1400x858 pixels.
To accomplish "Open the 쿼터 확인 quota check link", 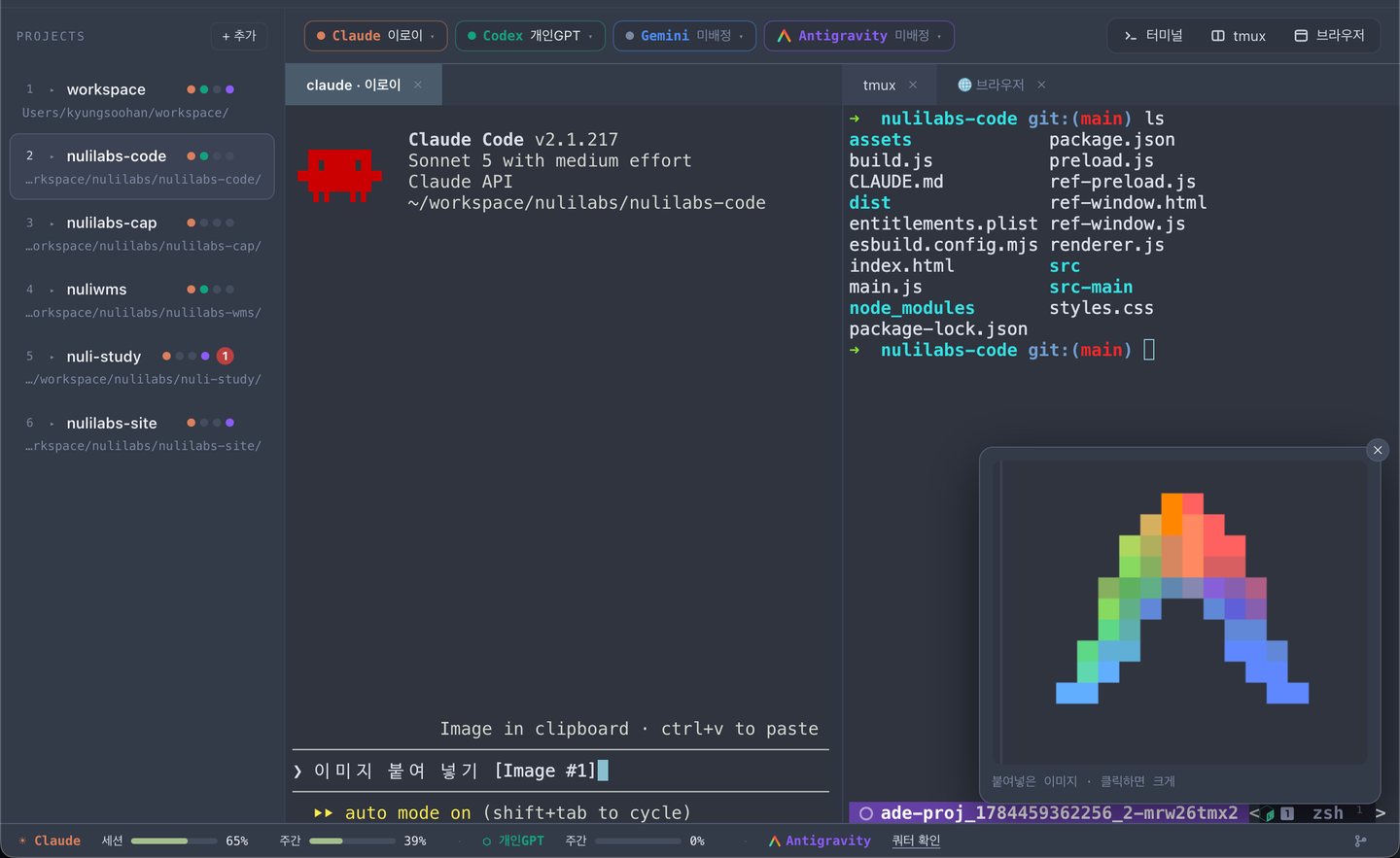I will [916, 841].
